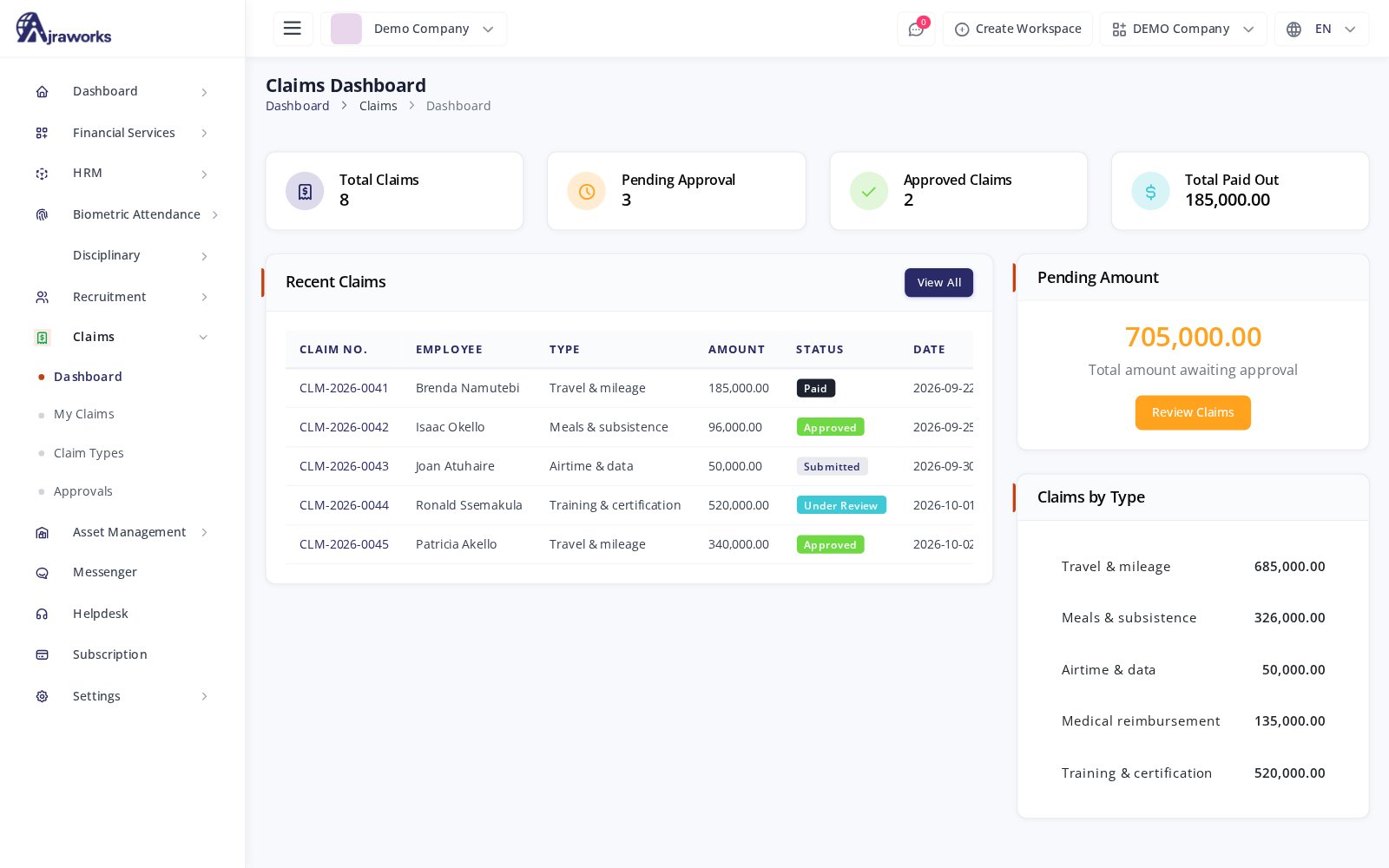Click the Claims breadcrumb link
The image size is (1389, 868).
(x=379, y=106)
